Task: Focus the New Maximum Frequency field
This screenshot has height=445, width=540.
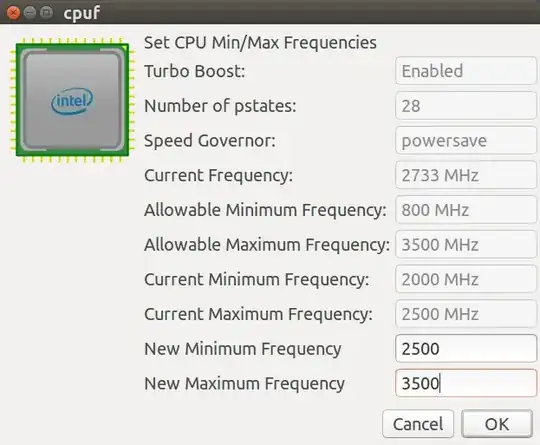Action: pos(466,383)
